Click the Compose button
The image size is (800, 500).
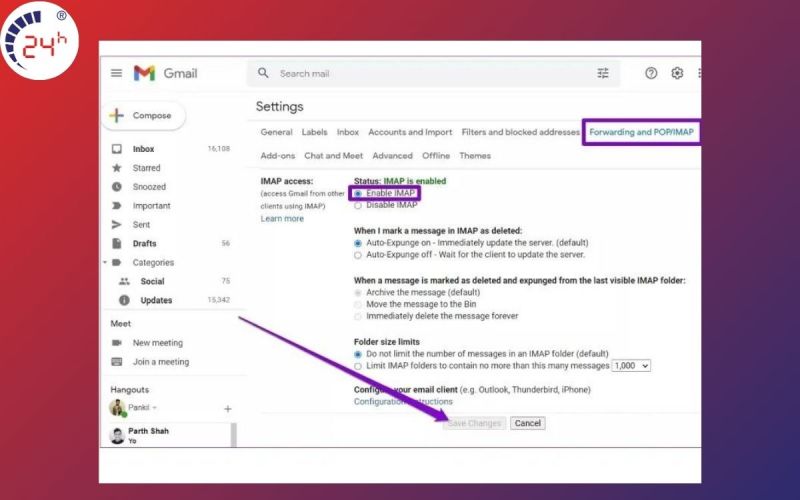click(144, 115)
